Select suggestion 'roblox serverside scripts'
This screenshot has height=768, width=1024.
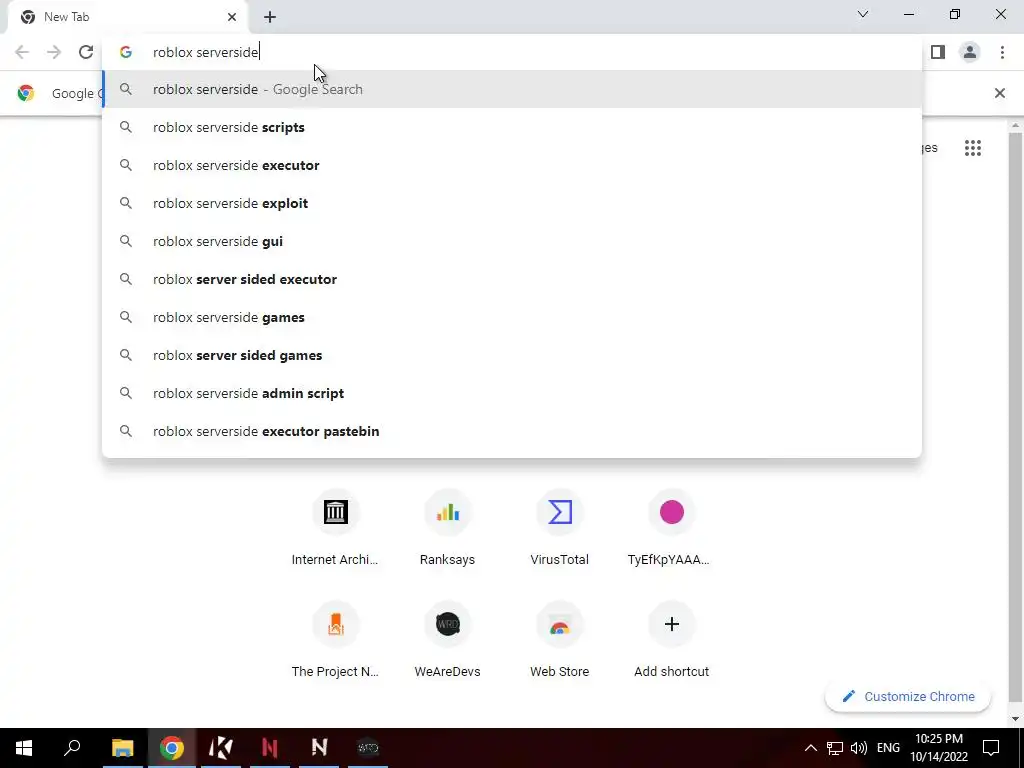[512, 127]
